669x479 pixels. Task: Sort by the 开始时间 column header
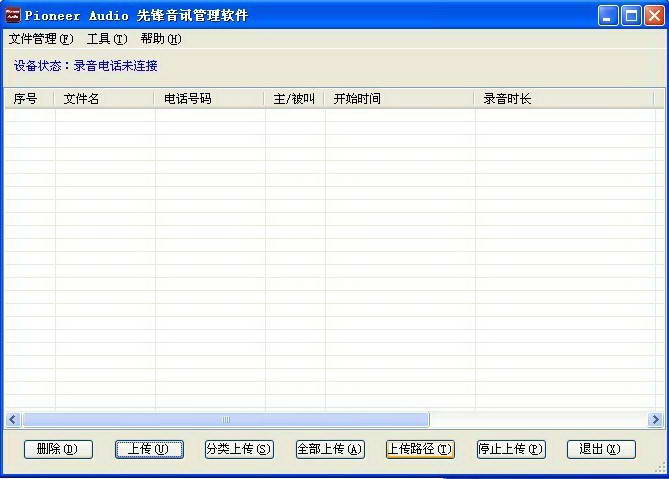[x=399, y=99]
